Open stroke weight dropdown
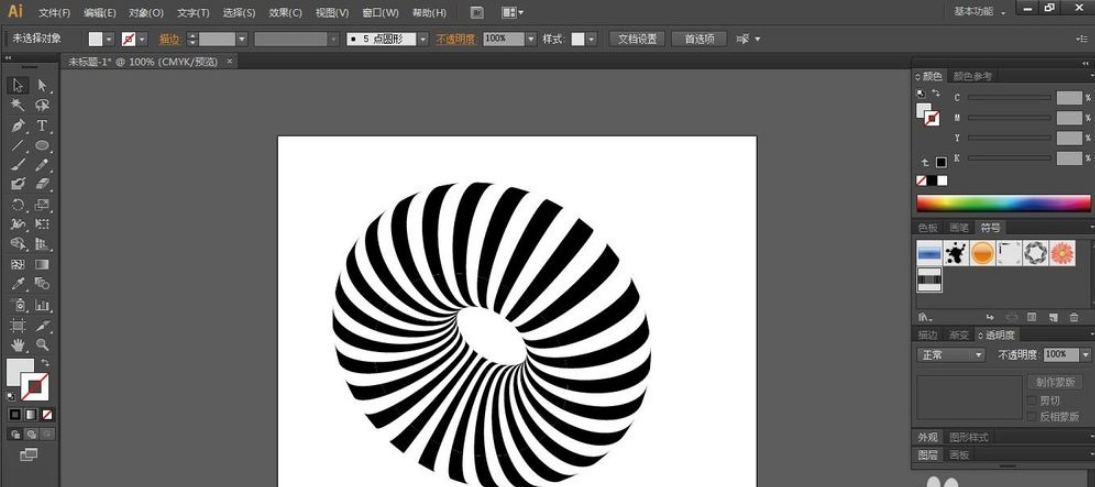The height and width of the screenshot is (487, 1095). tap(242, 39)
